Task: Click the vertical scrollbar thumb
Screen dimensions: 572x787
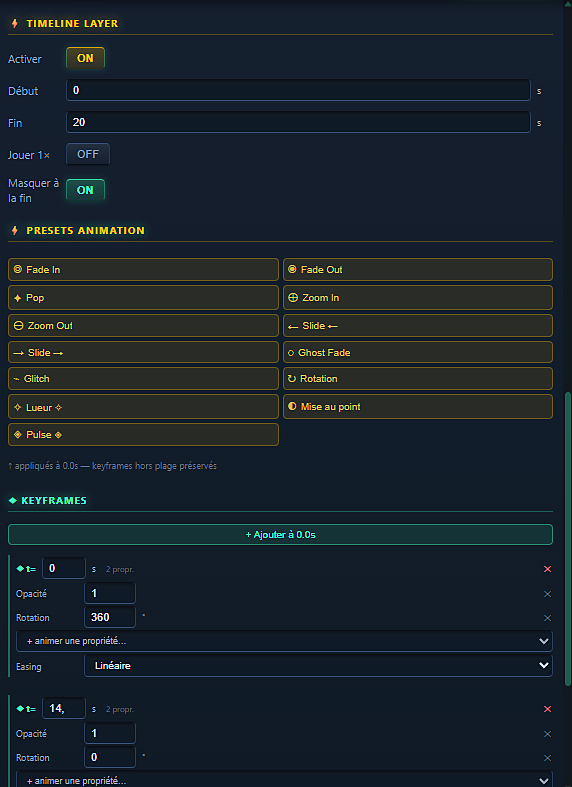Action: point(567,539)
